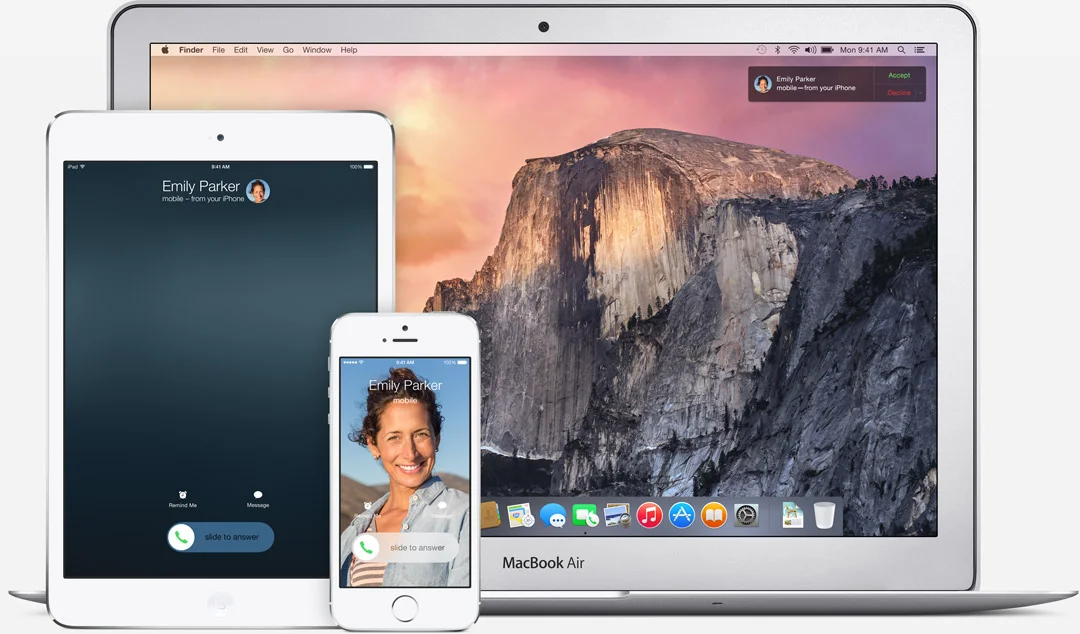The height and width of the screenshot is (634, 1080).
Task: Open the Trash in the Dock
Action: (824, 515)
